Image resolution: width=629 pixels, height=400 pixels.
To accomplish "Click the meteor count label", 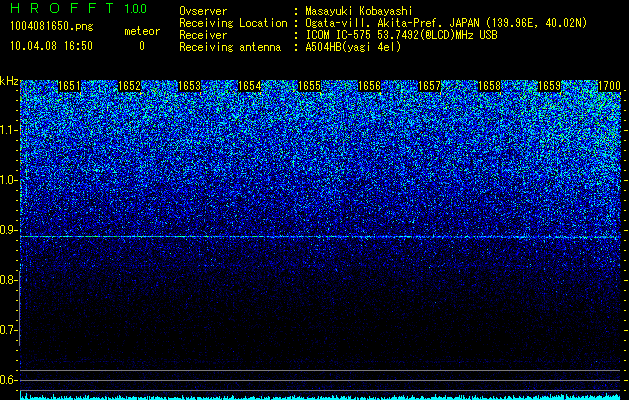I will click(142, 31).
